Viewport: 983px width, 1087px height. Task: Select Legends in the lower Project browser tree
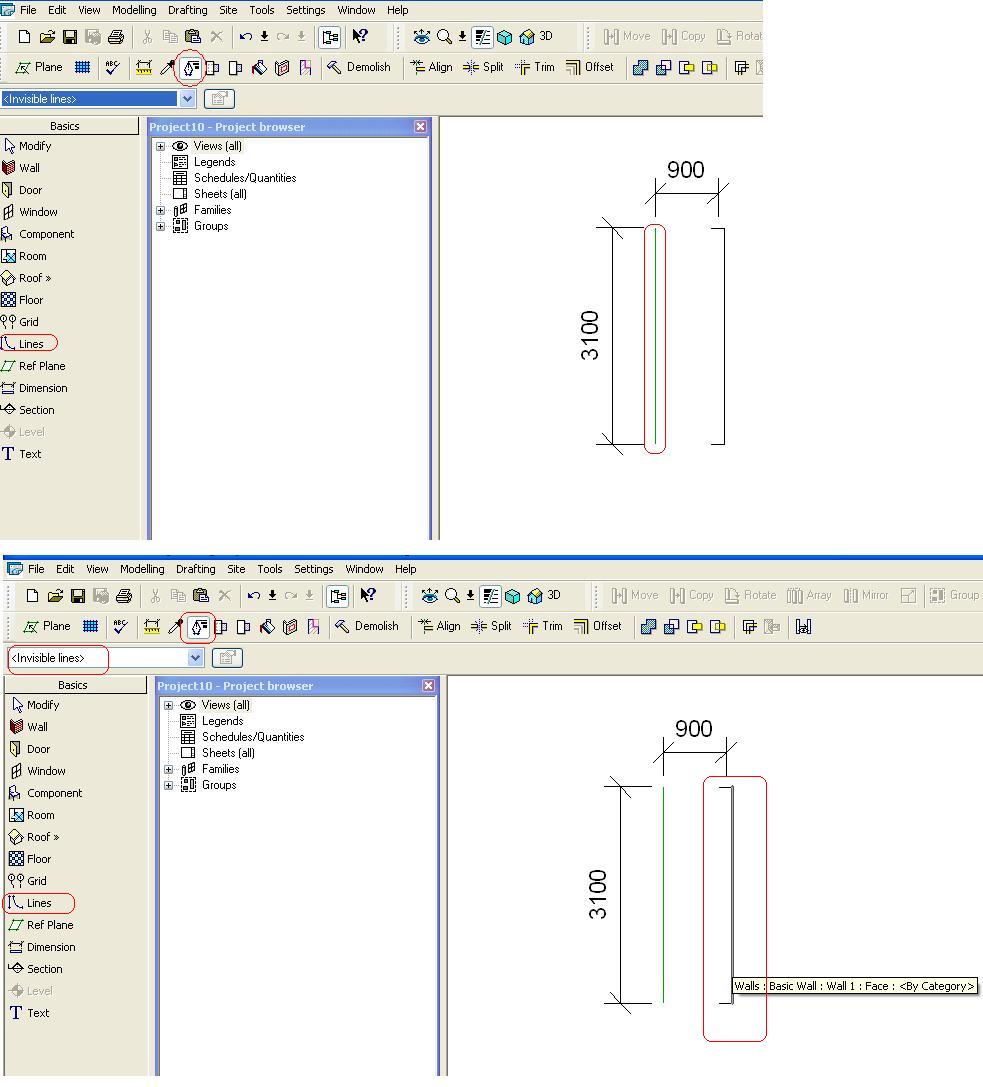[x=222, y=721]
